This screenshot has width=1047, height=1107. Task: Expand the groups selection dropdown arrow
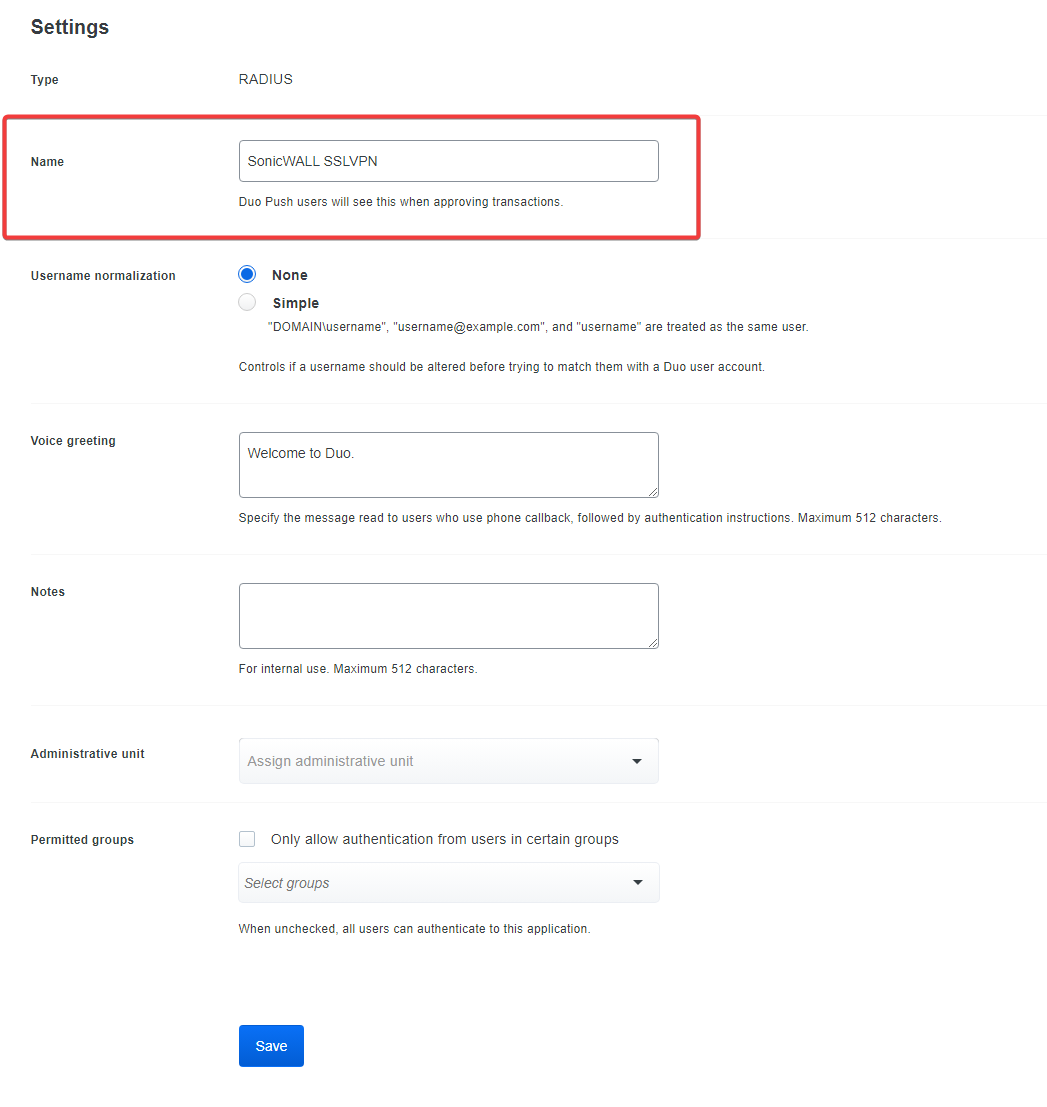(x=637, y=883)
